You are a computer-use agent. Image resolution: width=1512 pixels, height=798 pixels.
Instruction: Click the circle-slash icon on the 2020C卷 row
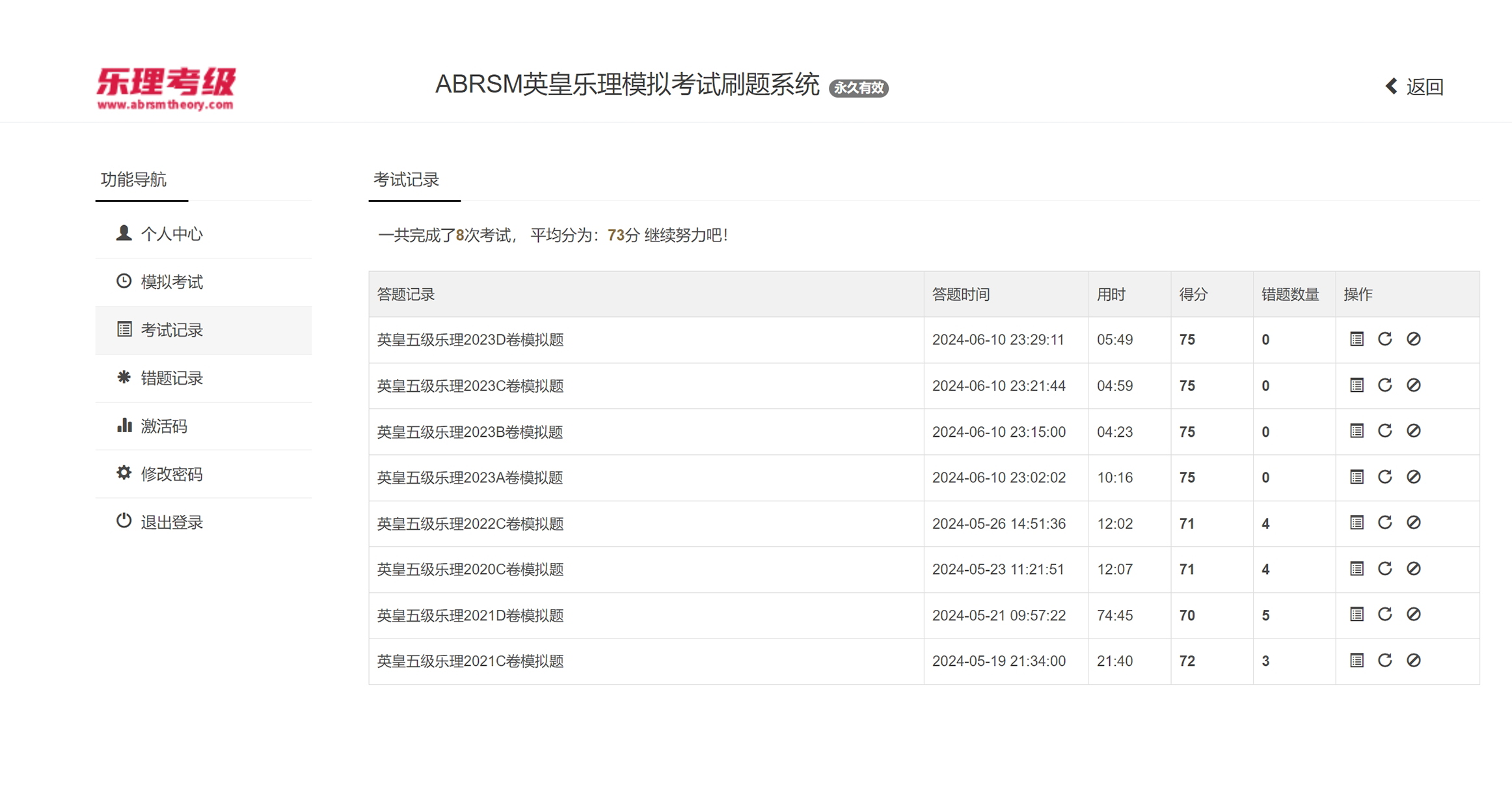tap(1414, 569)
